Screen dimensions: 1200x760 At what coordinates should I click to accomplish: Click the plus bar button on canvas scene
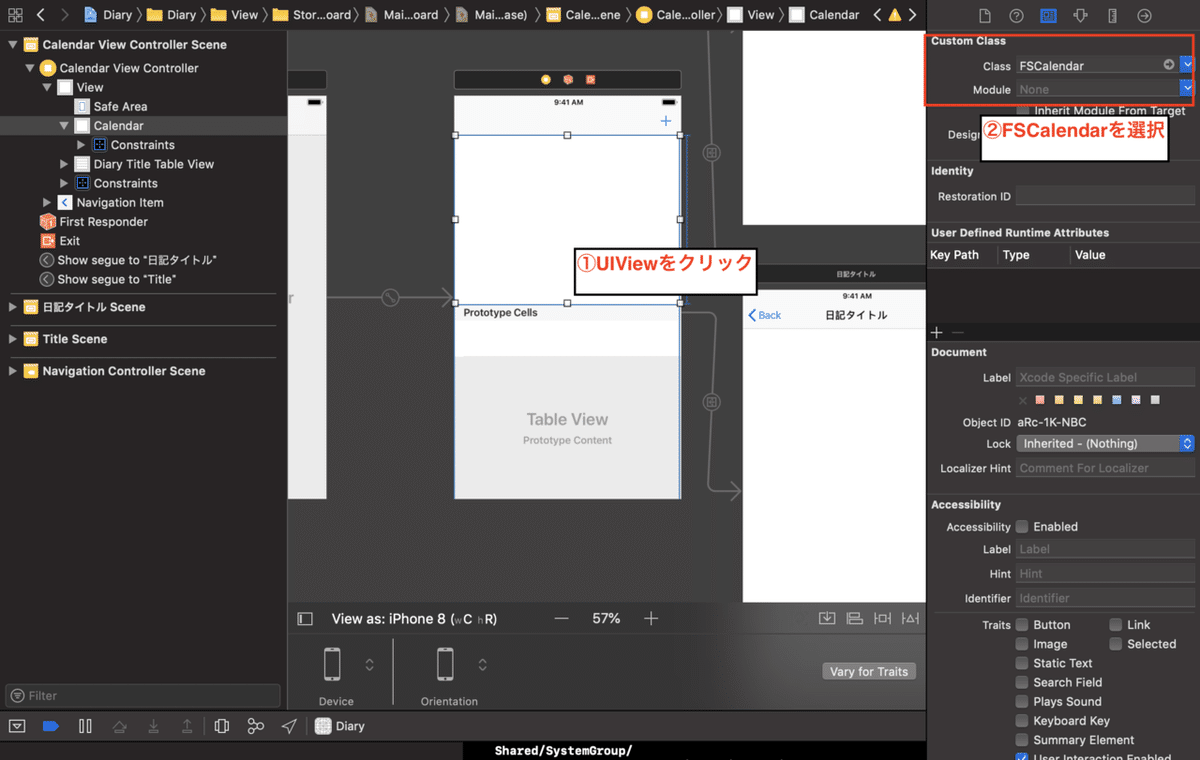click(666, 121)
